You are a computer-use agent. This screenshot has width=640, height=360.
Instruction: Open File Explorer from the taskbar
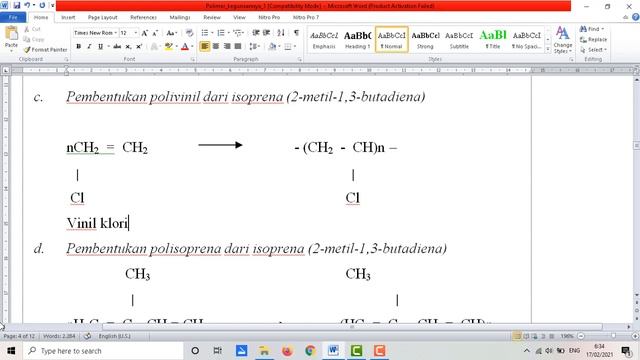click(264, 351)
